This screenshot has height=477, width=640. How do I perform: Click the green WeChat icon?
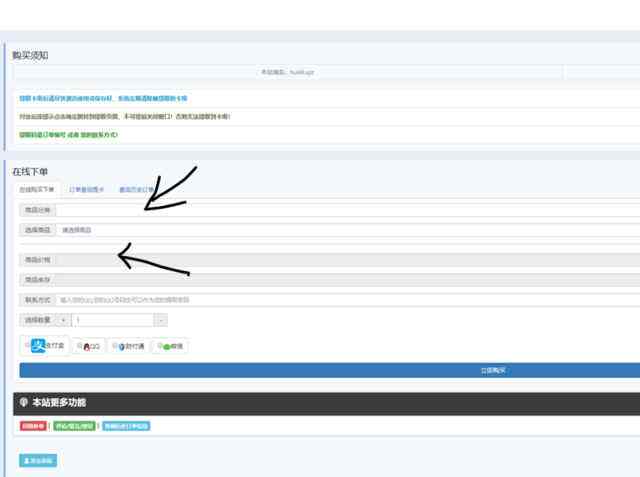tap(167, 347)
